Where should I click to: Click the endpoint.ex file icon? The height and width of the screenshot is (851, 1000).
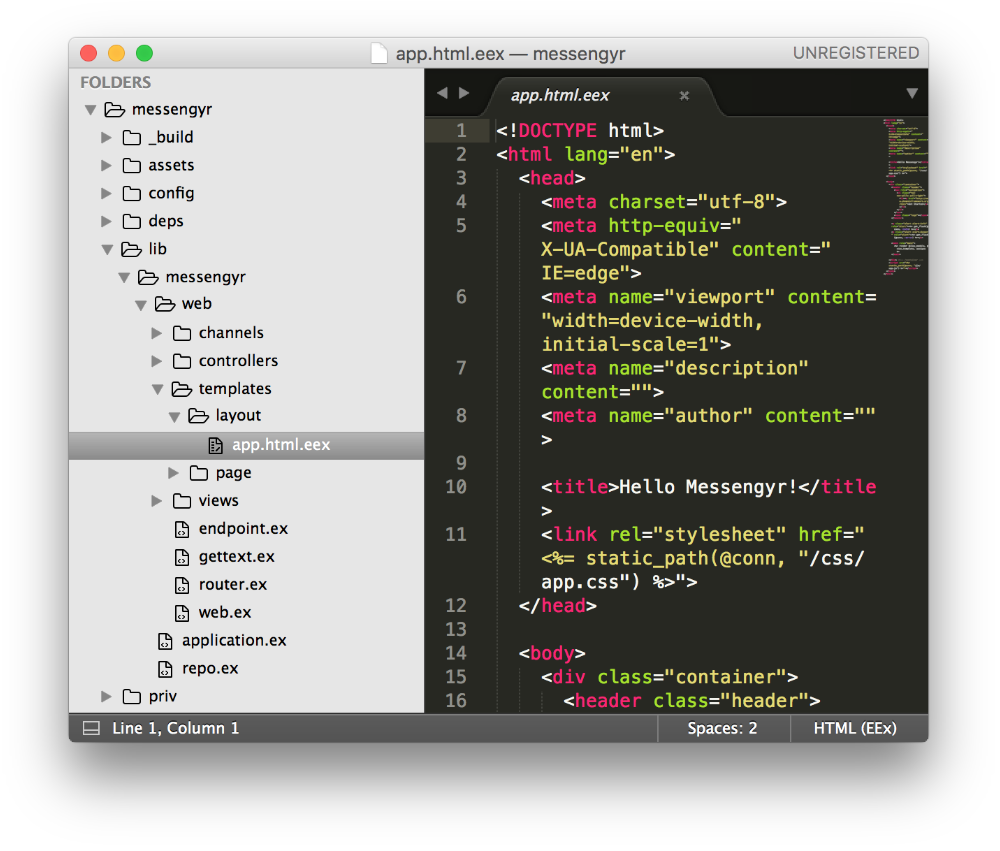coord(181,529)
